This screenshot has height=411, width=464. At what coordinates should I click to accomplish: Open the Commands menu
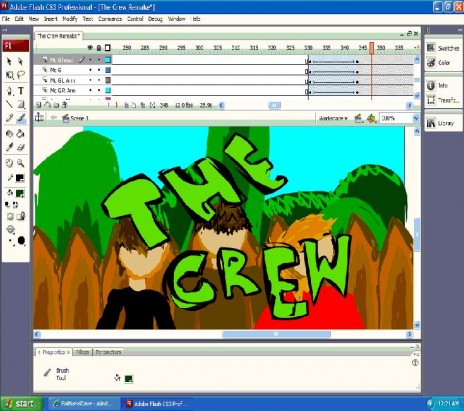pos(110,19)
